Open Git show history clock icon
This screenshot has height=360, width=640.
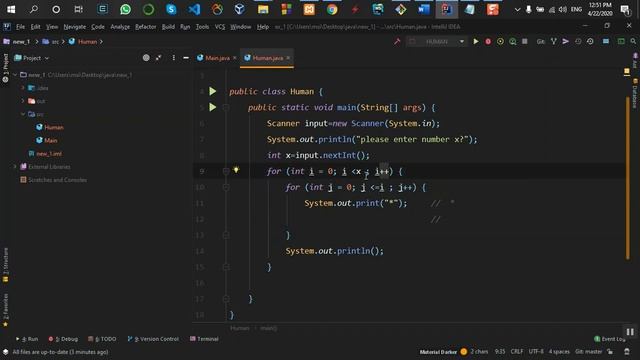pyautogui.click(x=578, y=42)
